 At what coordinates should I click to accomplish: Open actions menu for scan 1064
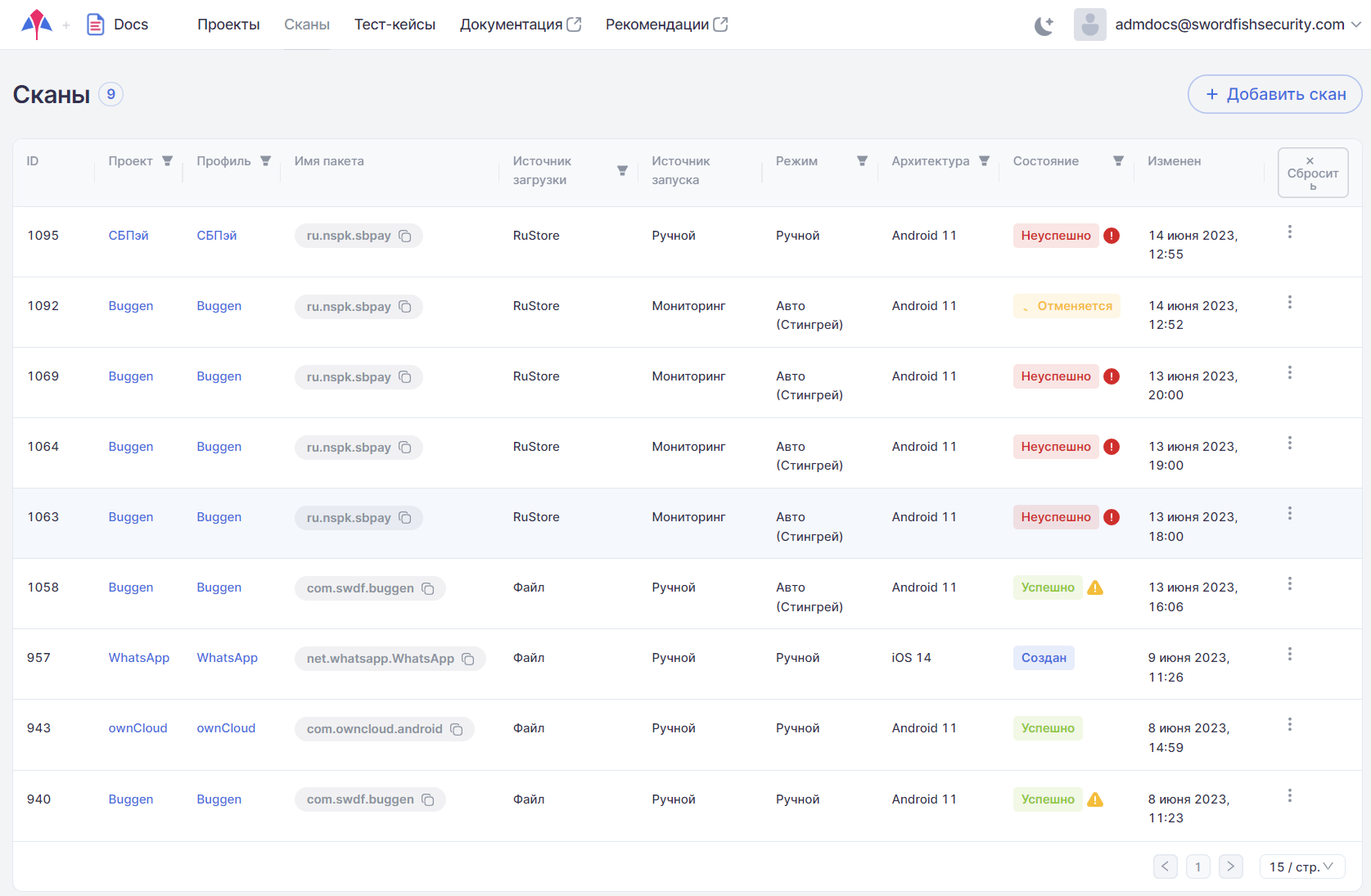coord(1290,443)
